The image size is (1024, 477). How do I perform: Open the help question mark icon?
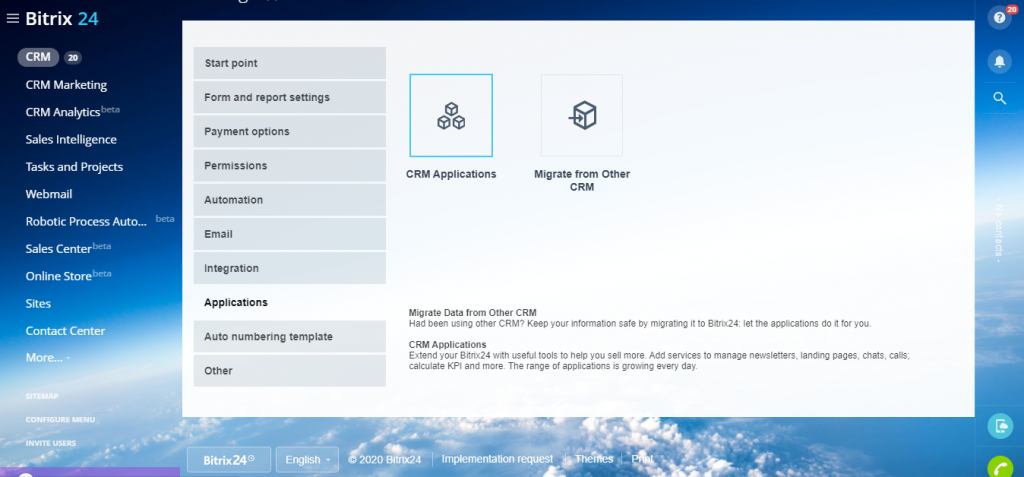click(999, 18)
